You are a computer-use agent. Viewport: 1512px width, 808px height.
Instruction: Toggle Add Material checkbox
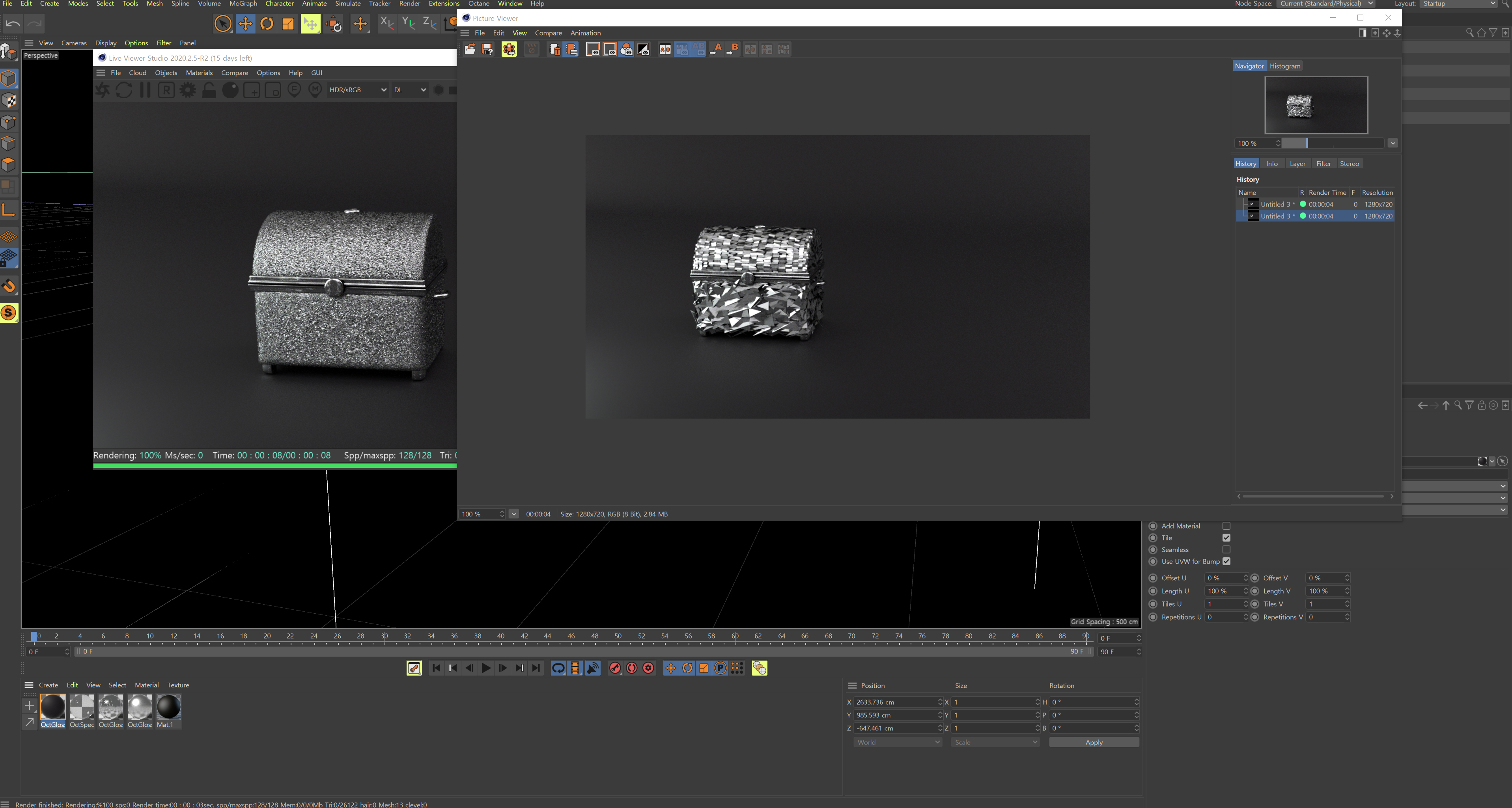(1226, 526)
